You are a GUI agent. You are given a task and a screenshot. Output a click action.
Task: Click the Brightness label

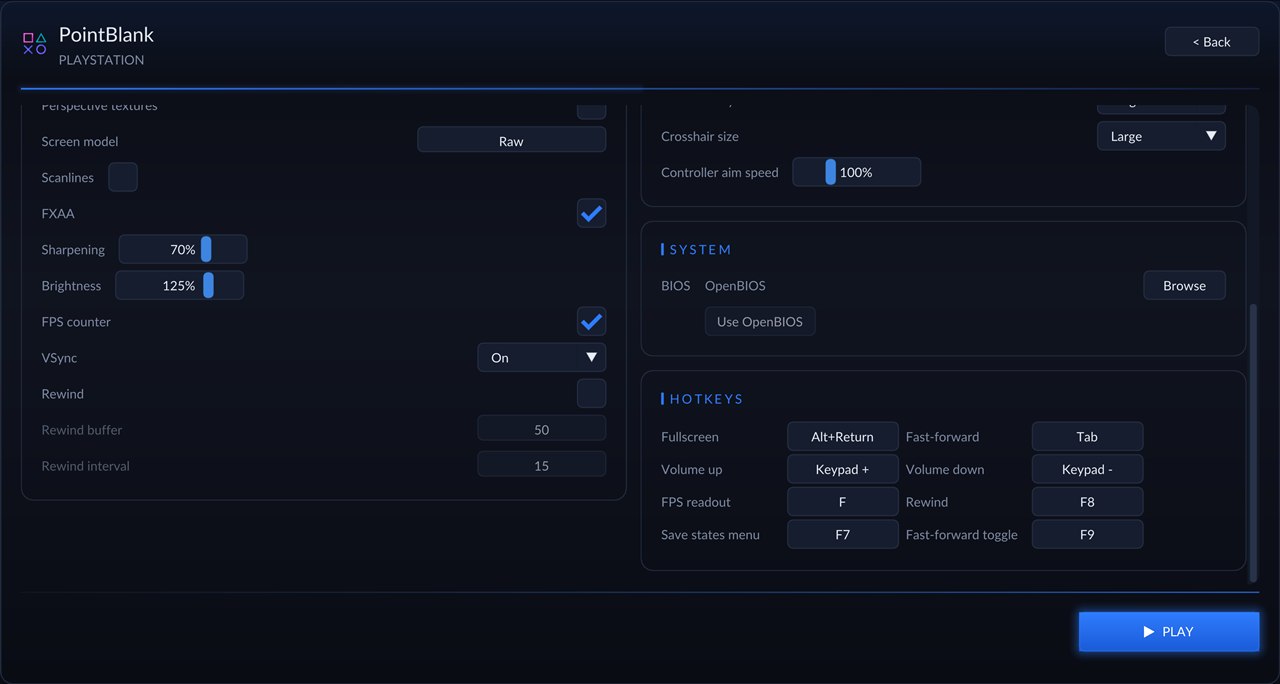(71, 285)
